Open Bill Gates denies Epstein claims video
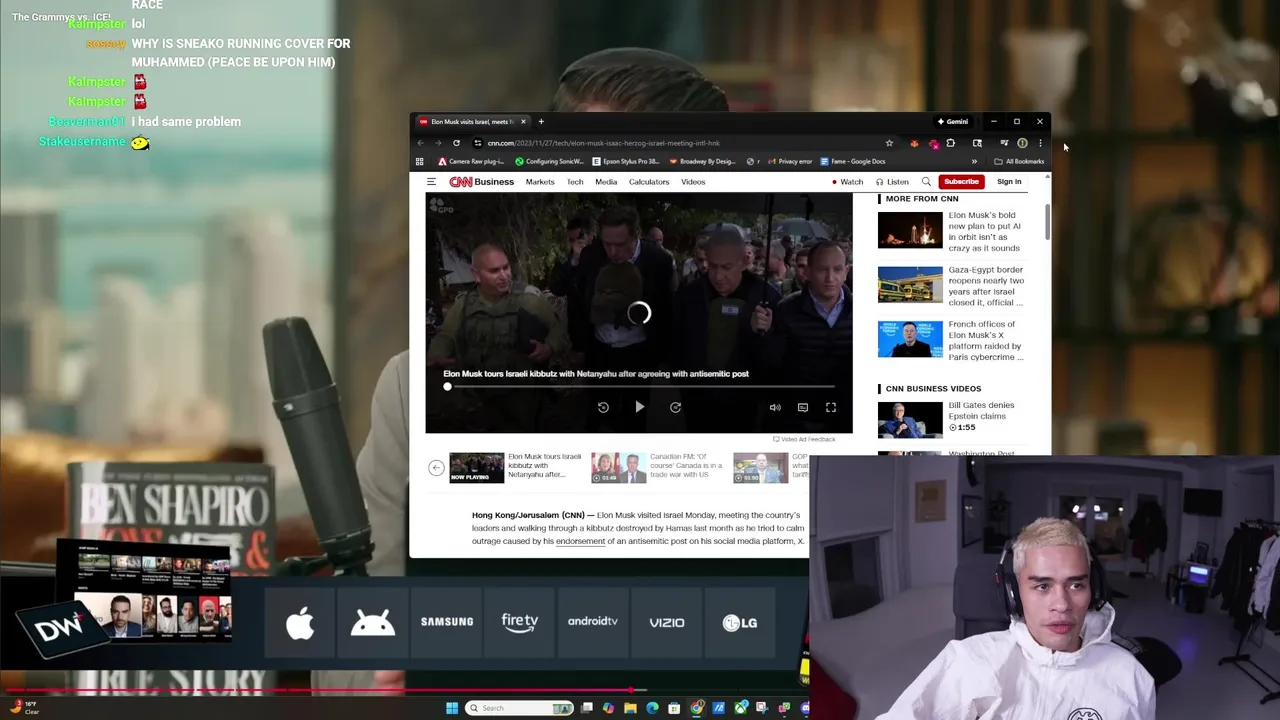 [x=980, y=410]
